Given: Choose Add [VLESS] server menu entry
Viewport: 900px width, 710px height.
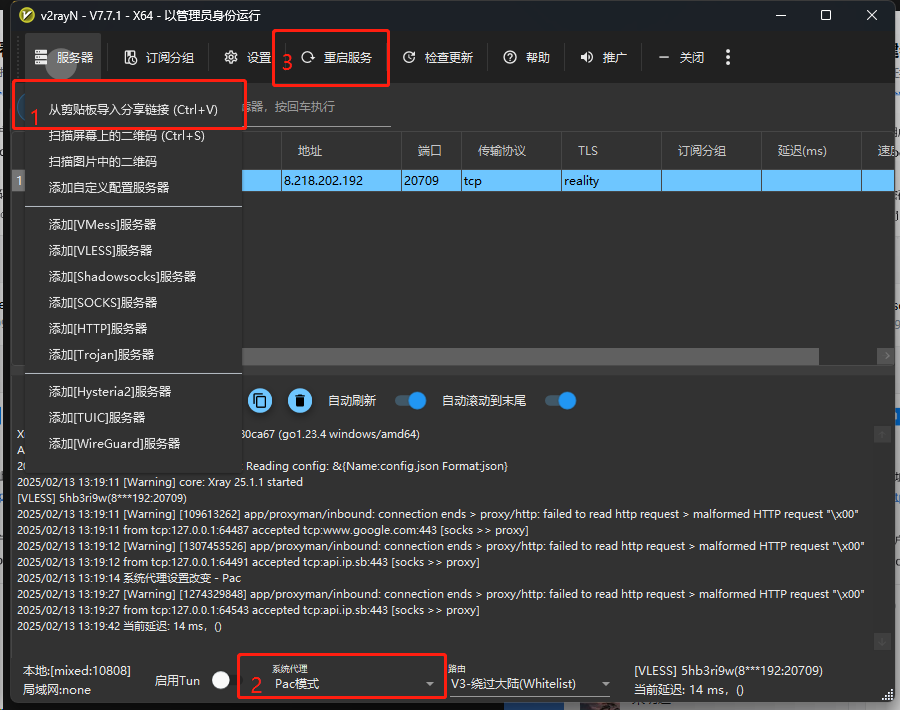Looking at the screenshot, I should tap(100, 251).
